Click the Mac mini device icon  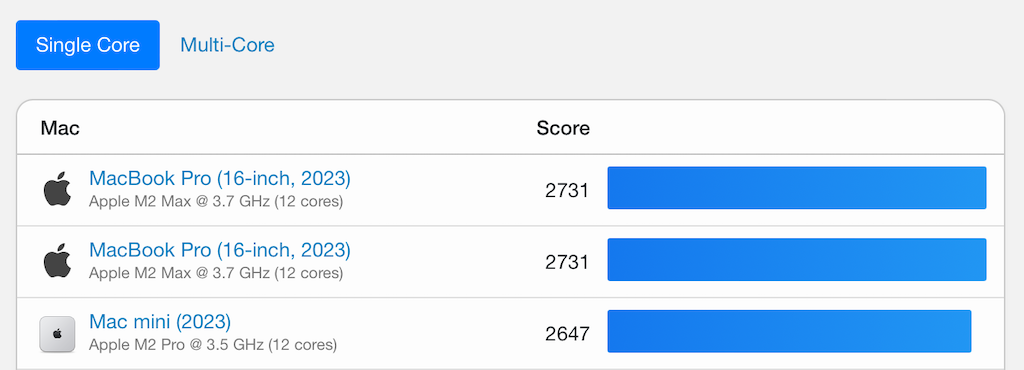click(x=57, y=334)
